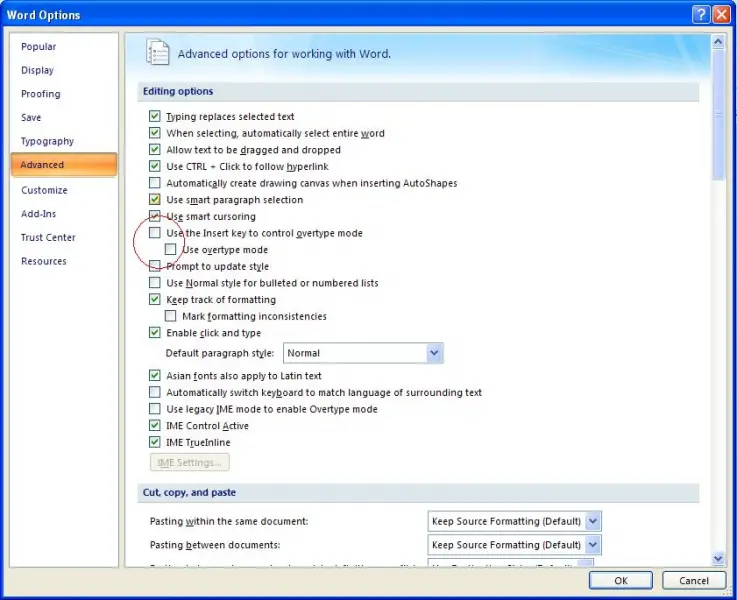Click the scrollbar up arrow
This screenshot has height=600, width=737.
[718, 42]
